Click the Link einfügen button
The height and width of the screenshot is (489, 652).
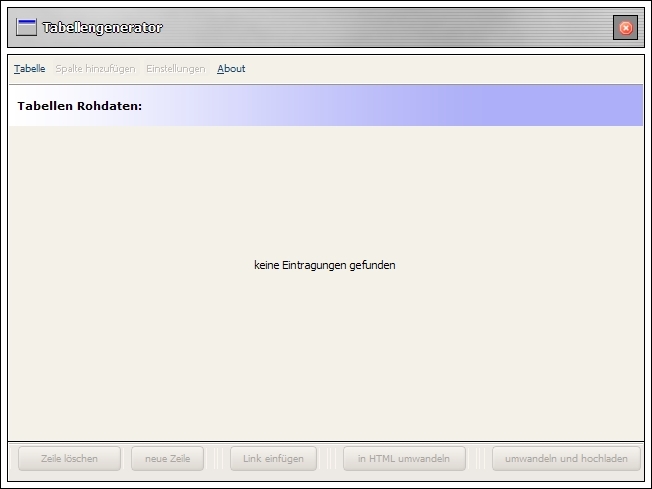pyautogui.click(x=273, y=459)
